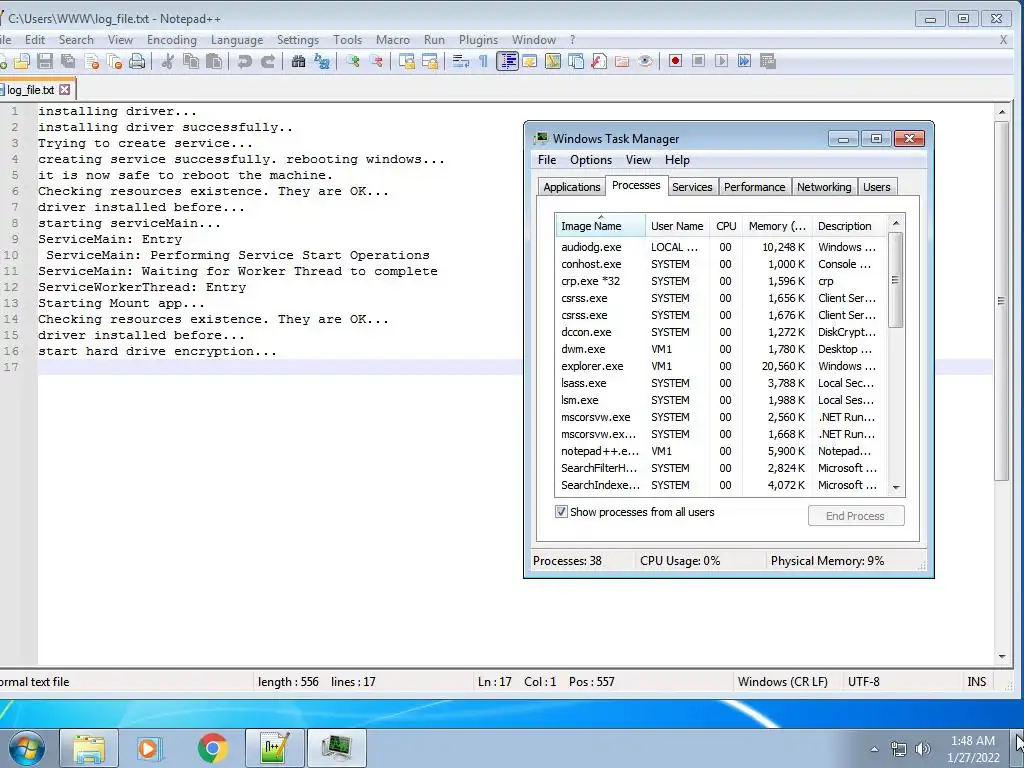Switch to the Performance tab
Viewport: 1024px width, 768px height.
click(754, 187)
